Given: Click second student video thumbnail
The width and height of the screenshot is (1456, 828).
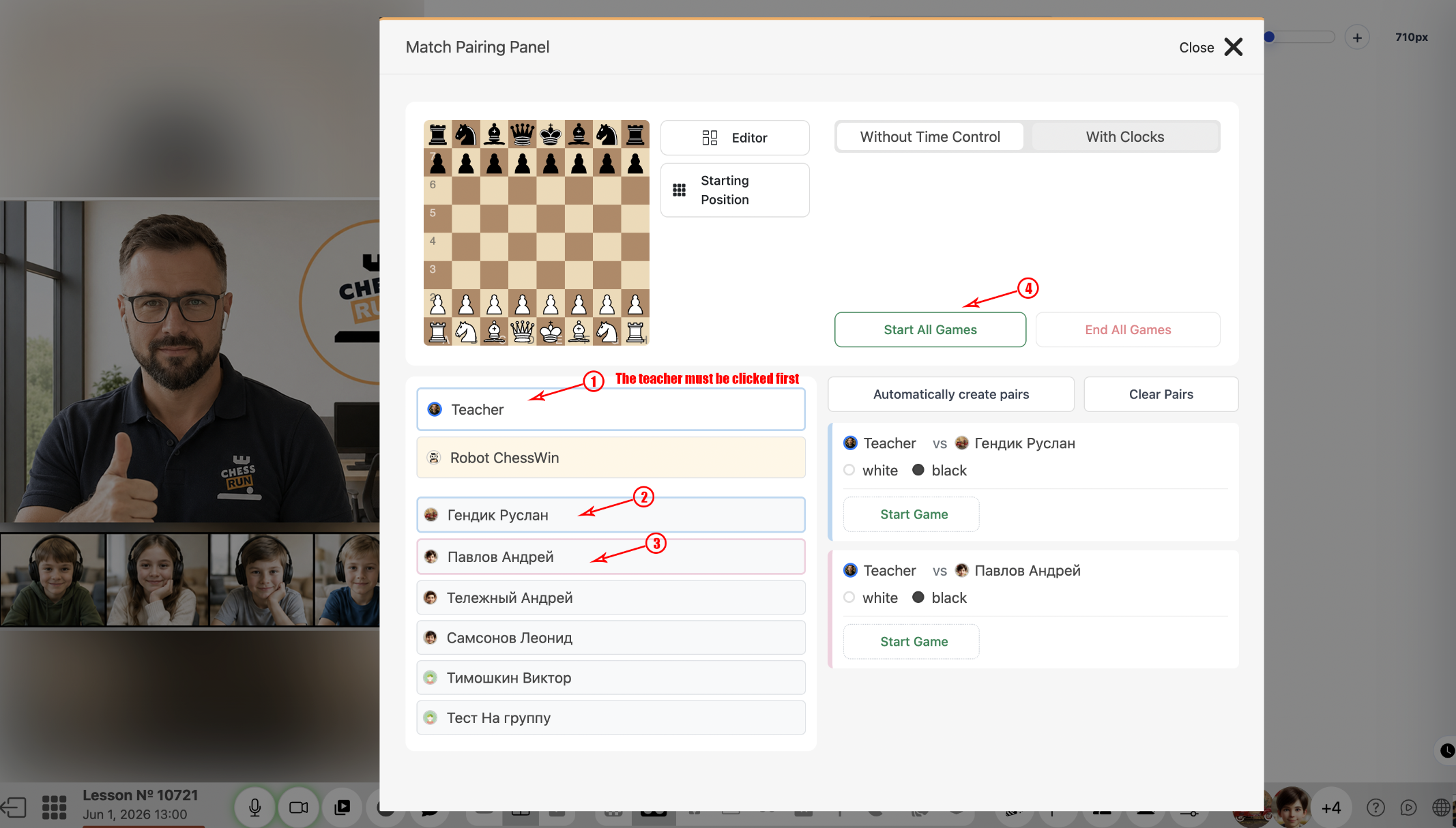Looking at the screenshot, I should tap(158, 580).
